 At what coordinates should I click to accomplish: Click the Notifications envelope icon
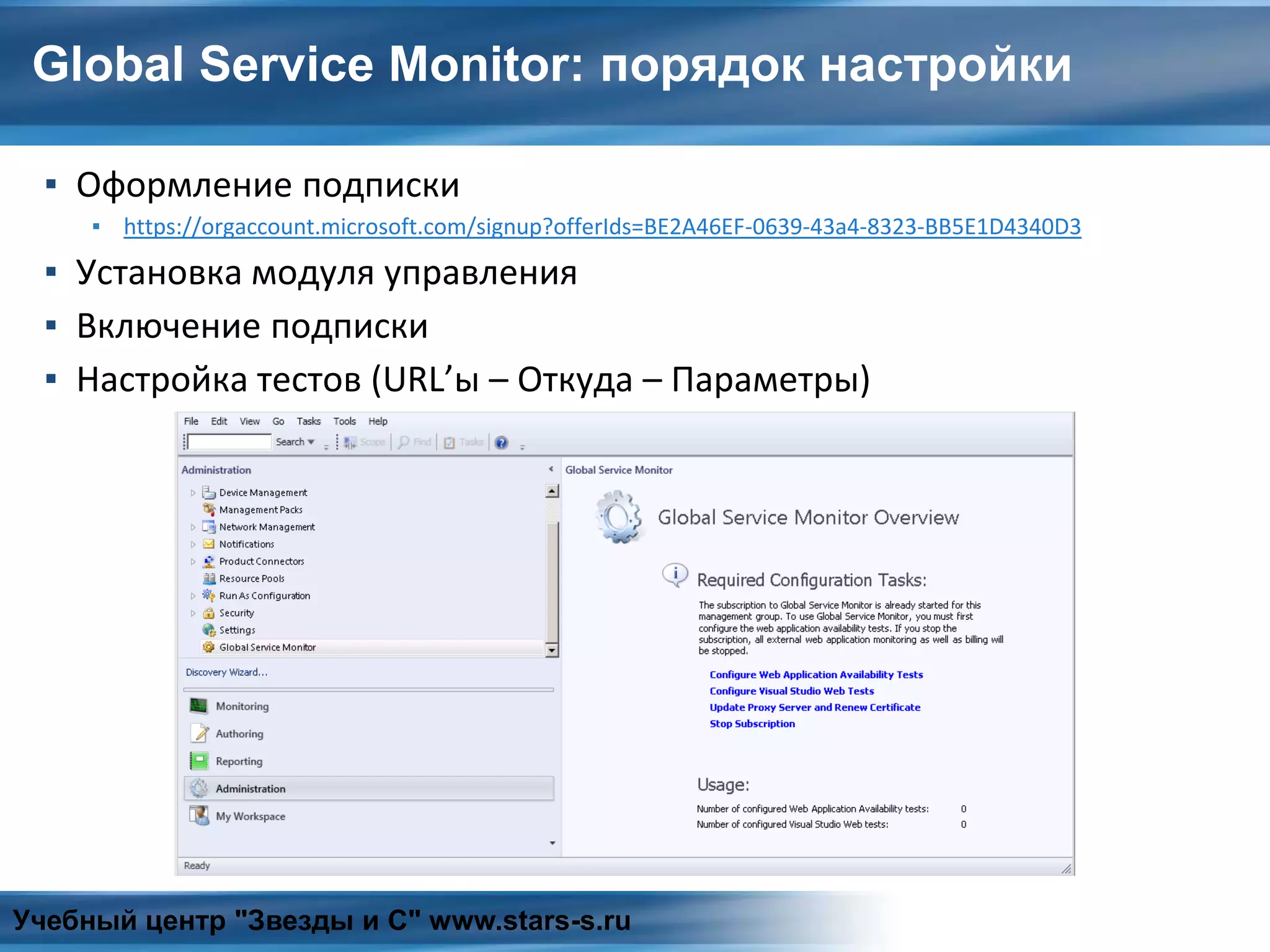(209, 544)
